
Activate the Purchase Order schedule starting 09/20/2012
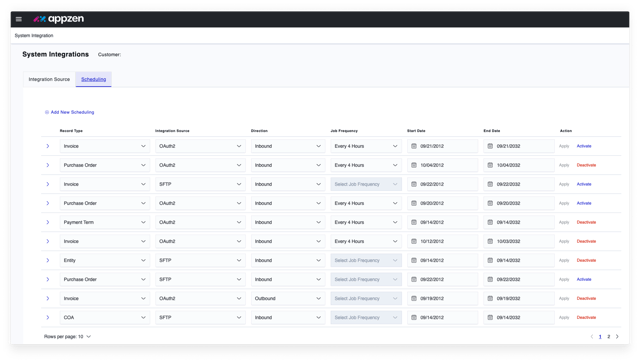tap(584, 203)
